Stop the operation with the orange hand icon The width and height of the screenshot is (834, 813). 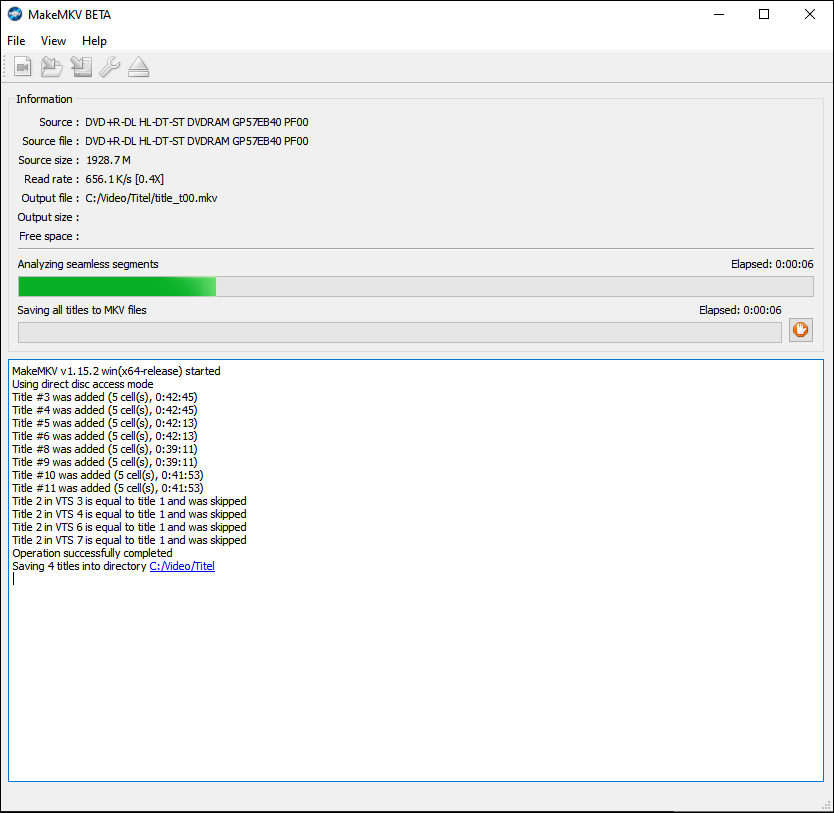coord(800,330)
